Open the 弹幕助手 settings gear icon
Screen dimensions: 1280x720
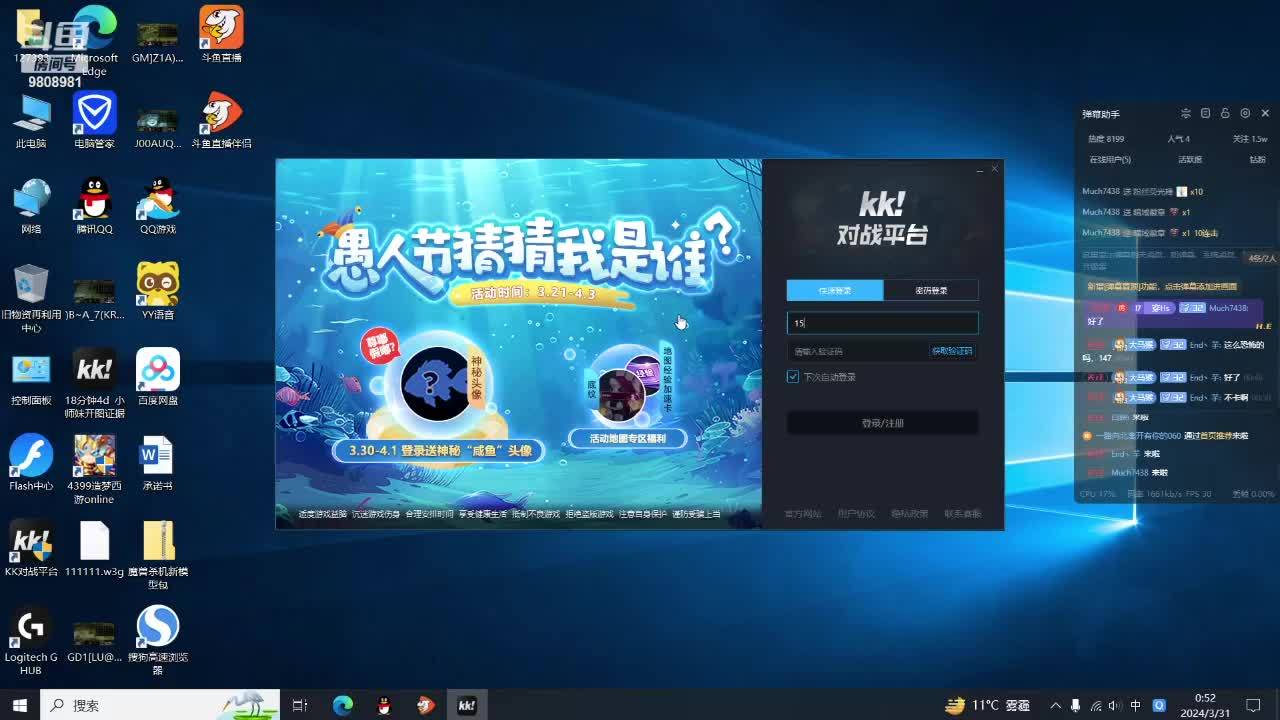1245,114
